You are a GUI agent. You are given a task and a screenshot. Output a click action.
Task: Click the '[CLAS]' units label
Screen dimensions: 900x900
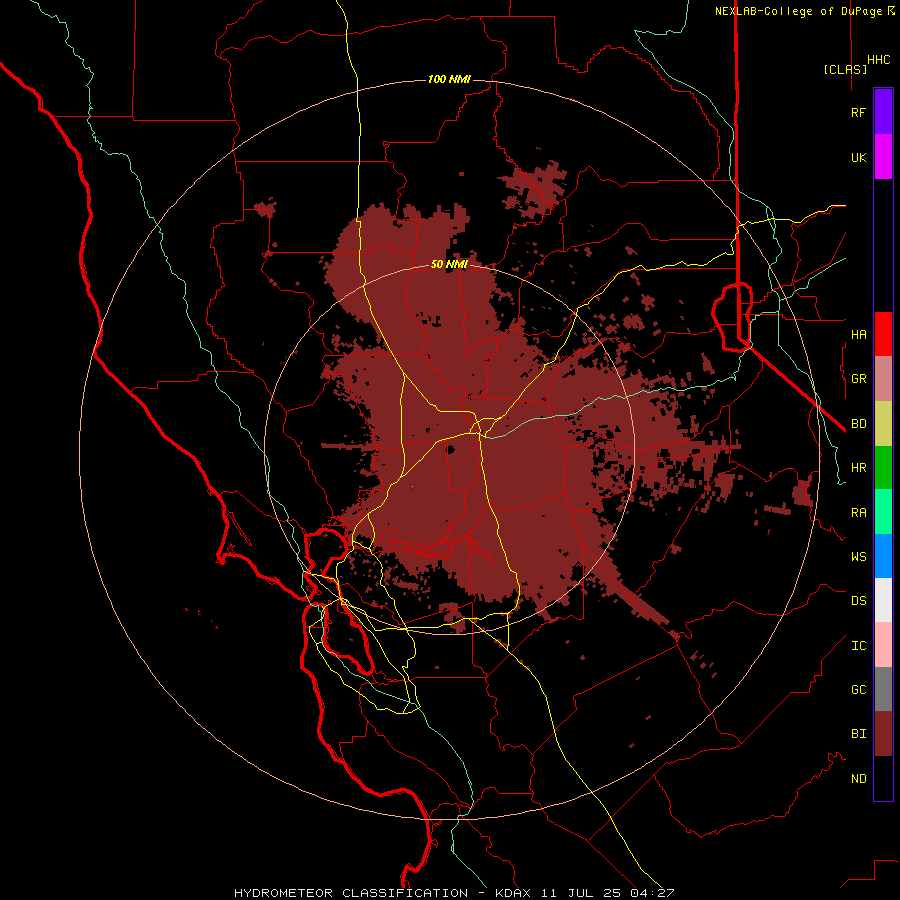click(845, 69)
